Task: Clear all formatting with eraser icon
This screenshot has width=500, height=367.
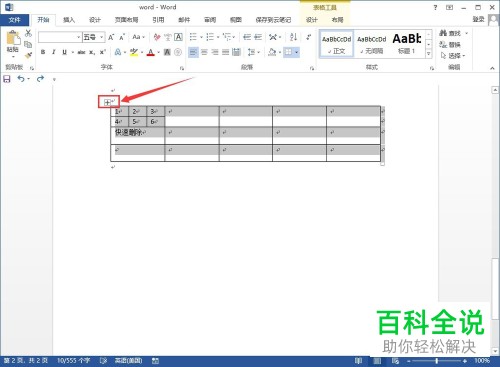Action: click(x=157, y=37)
